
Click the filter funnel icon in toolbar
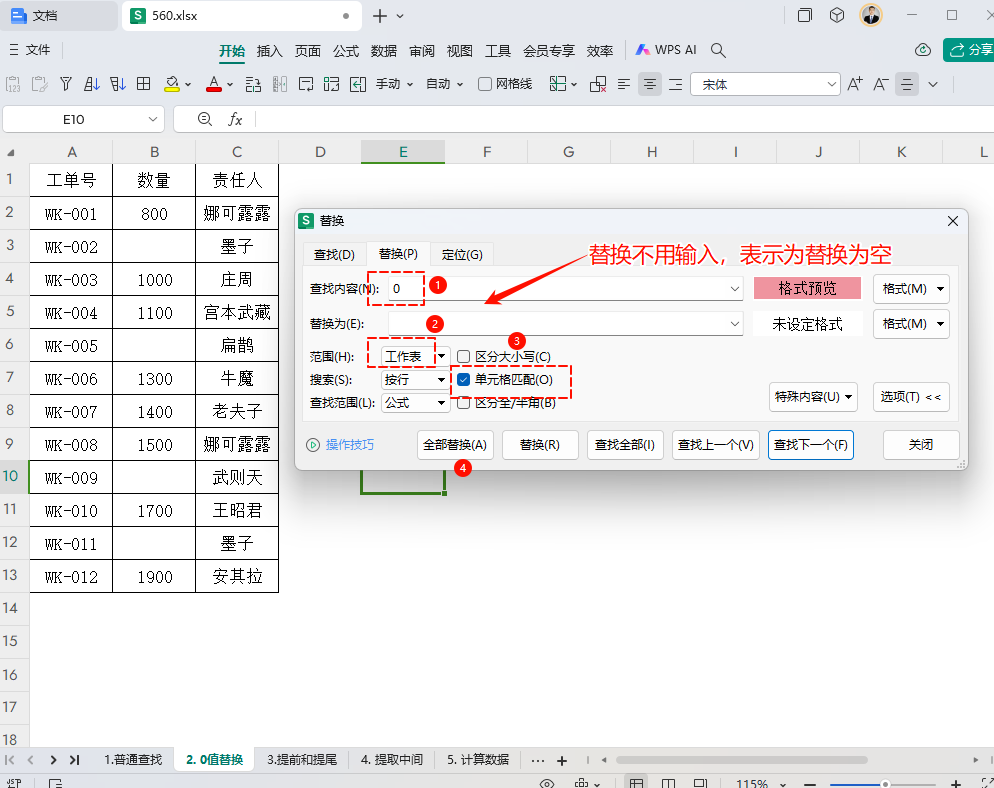(x=66, y=84)
